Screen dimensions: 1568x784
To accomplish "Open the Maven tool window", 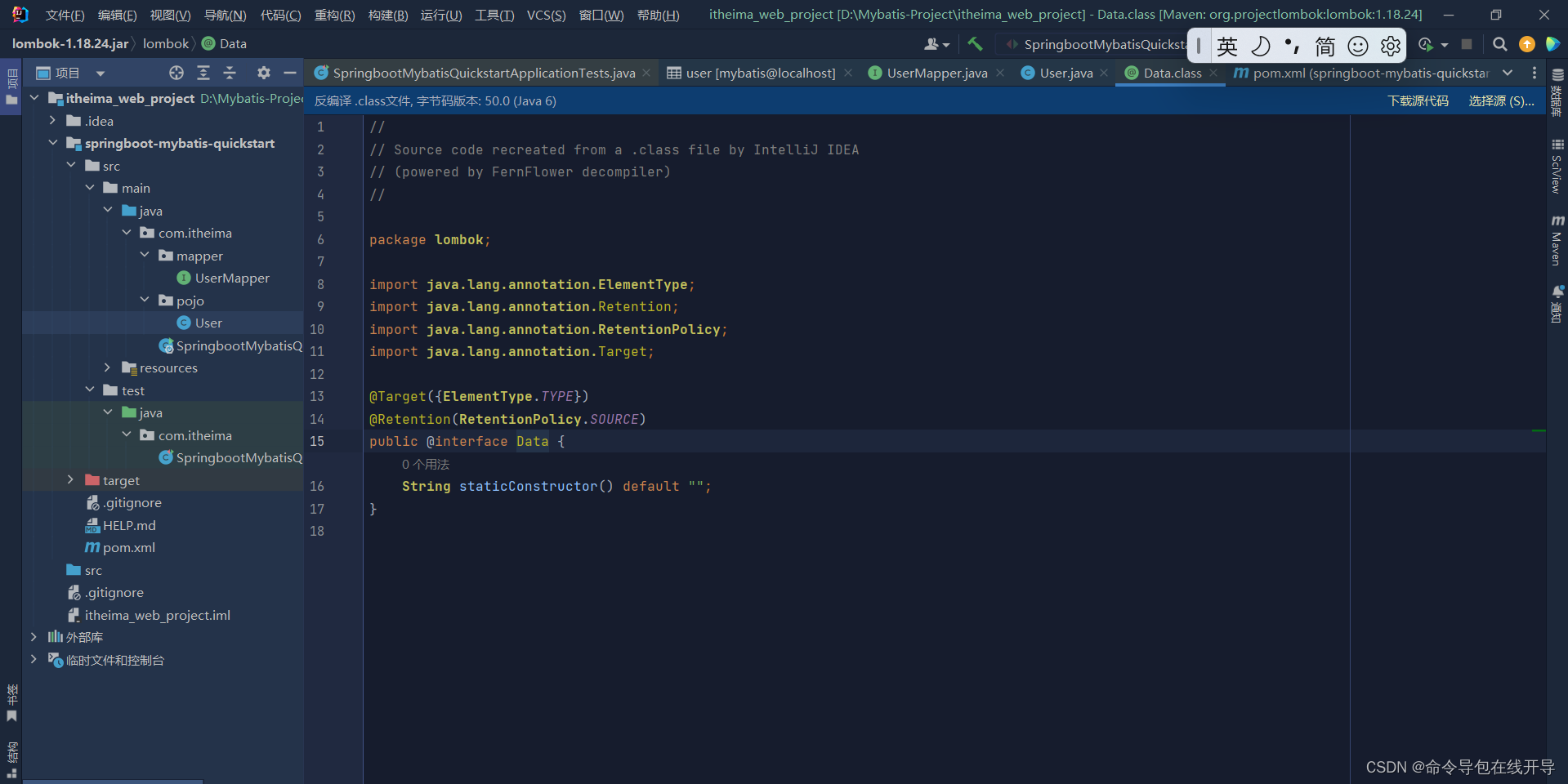I will (1557, 241).
